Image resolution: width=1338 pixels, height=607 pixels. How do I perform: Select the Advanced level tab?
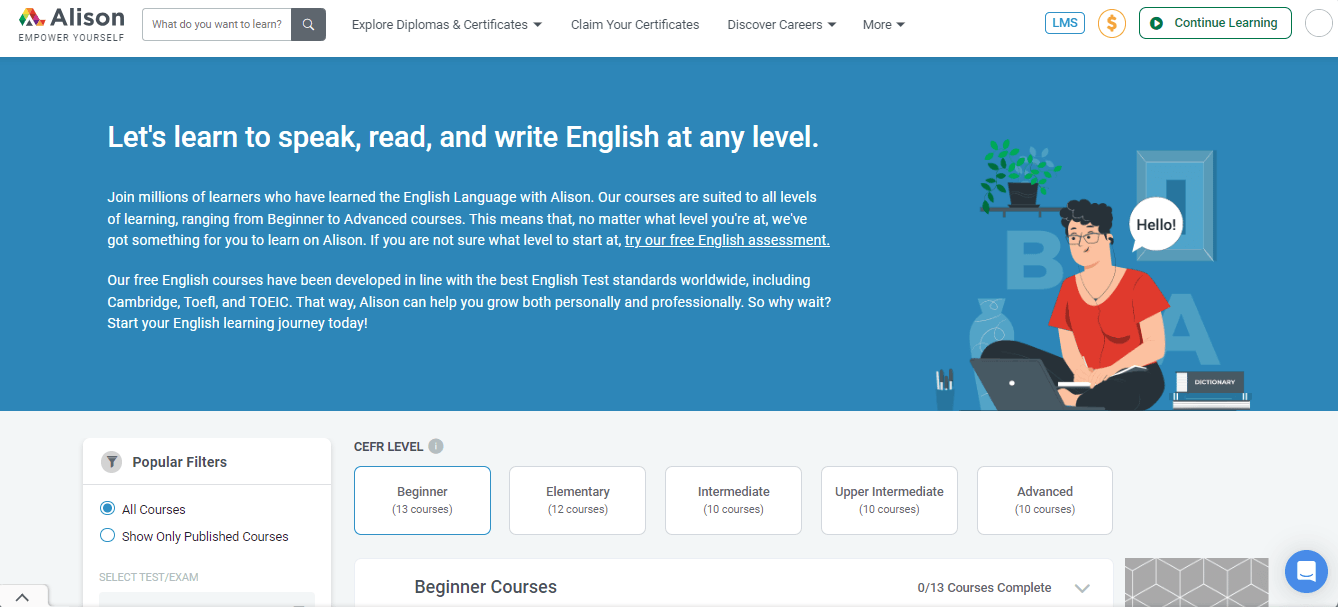[1045, 500]
